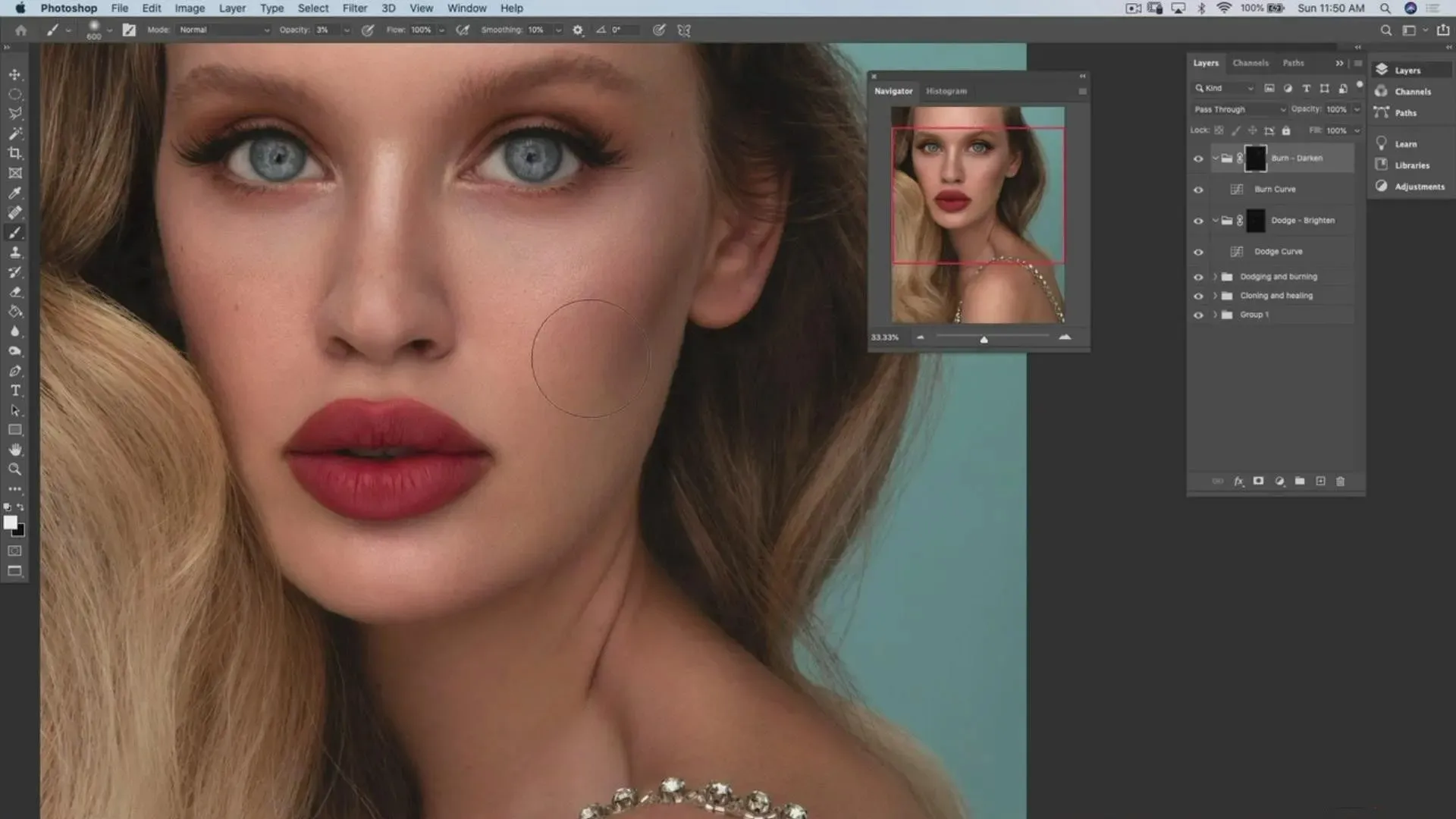
Task: Click the Navigator zoom slider handle
Action: (x=984, y=339)
